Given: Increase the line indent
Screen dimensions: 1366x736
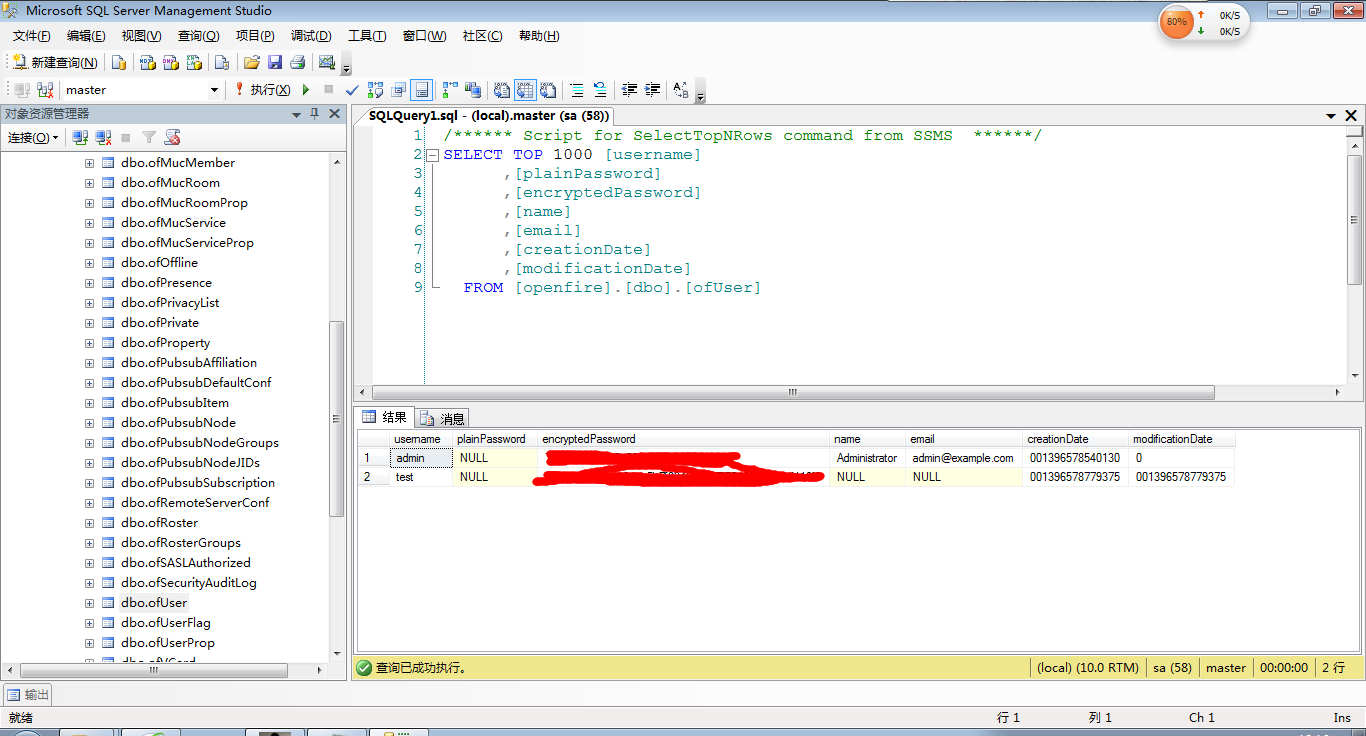Looking at the screenshot, I should [652, 90].
